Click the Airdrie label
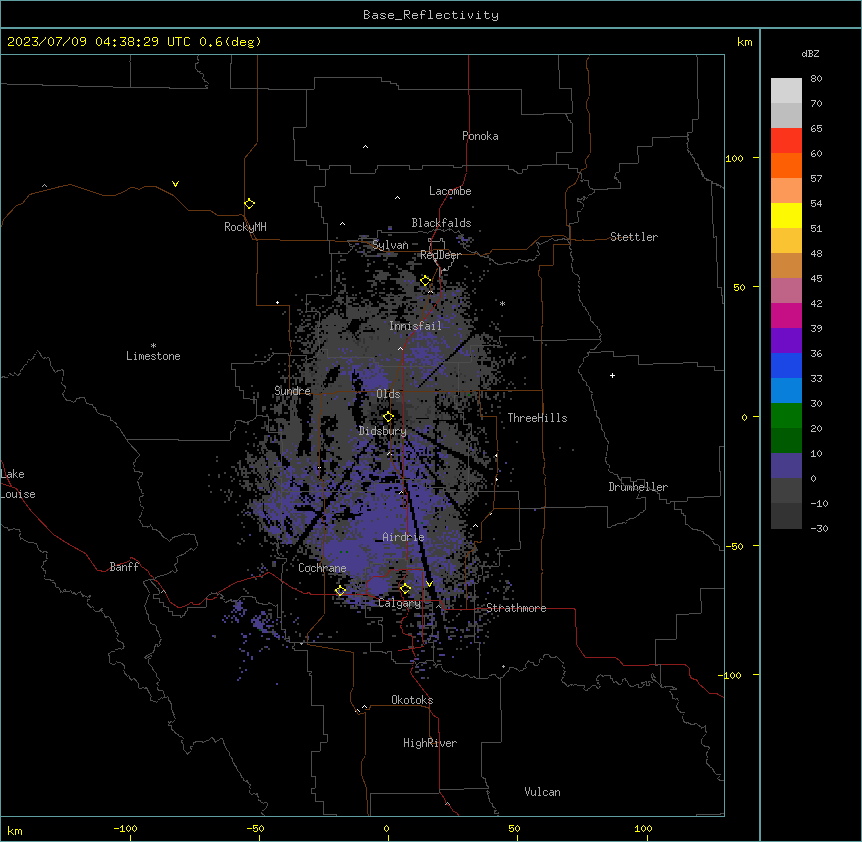 click(x=403, y=537)
